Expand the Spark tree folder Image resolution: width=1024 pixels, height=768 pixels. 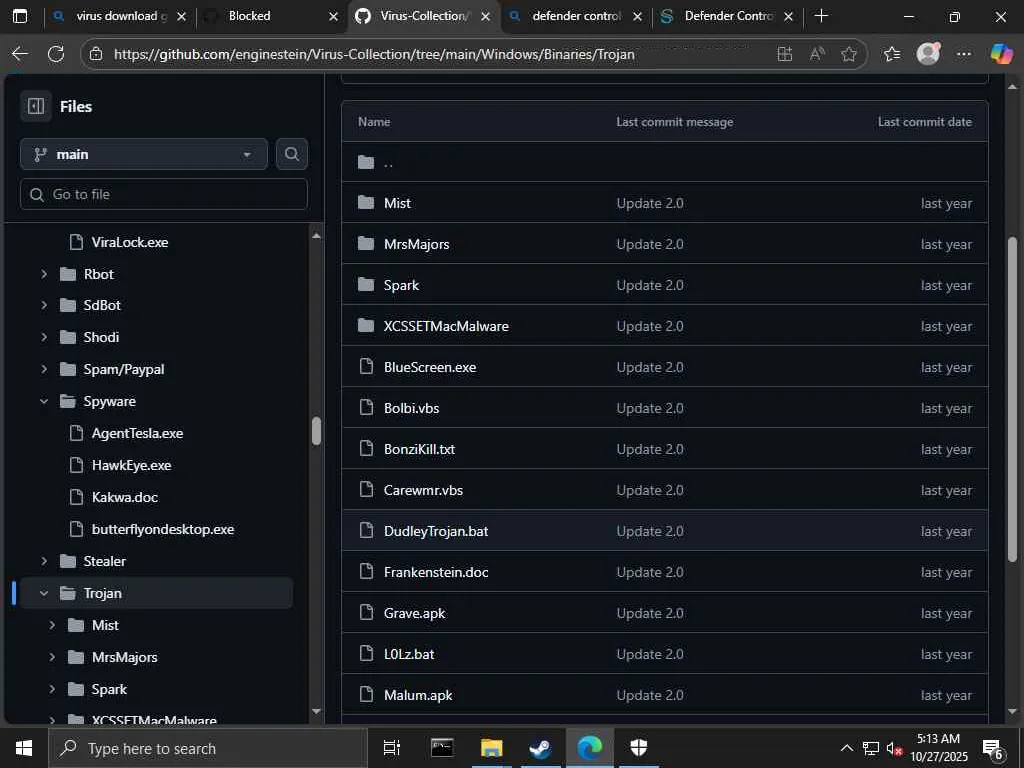coord(52,689)
